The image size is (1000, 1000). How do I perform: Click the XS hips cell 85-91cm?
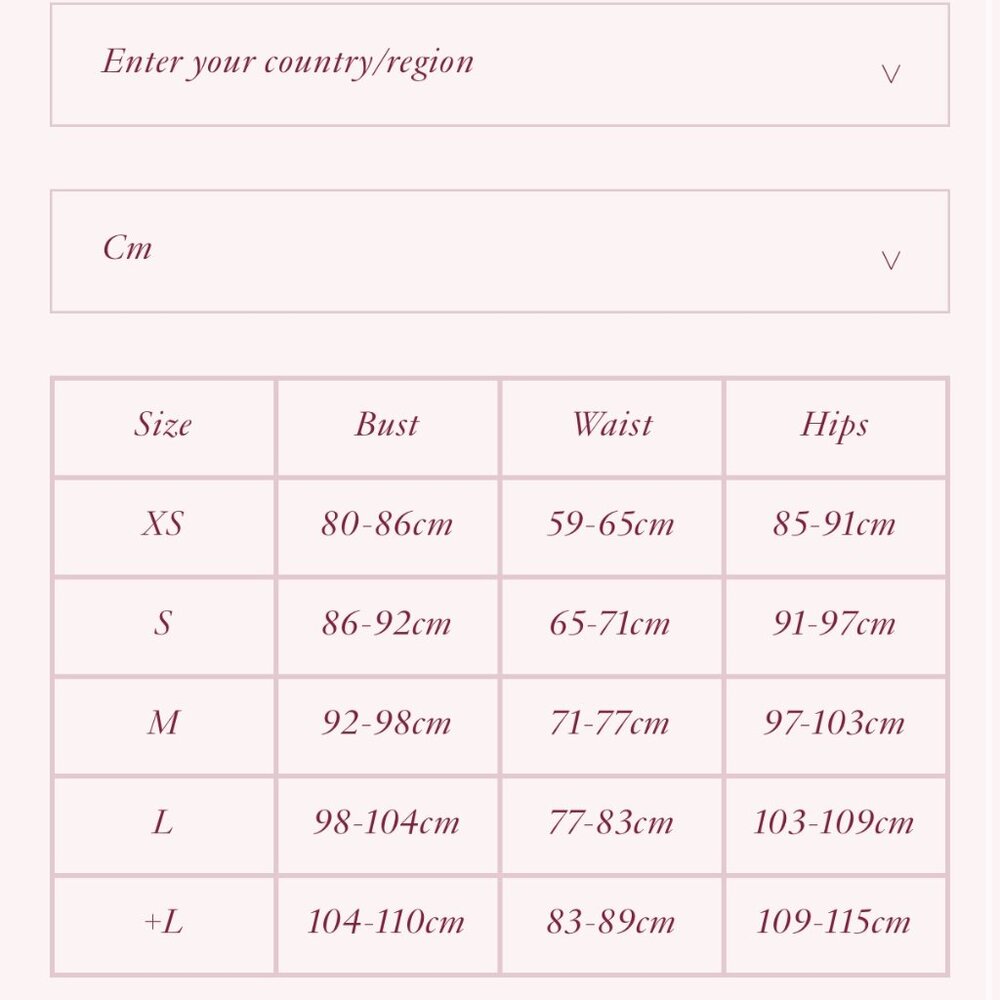(x=835, y=524)
